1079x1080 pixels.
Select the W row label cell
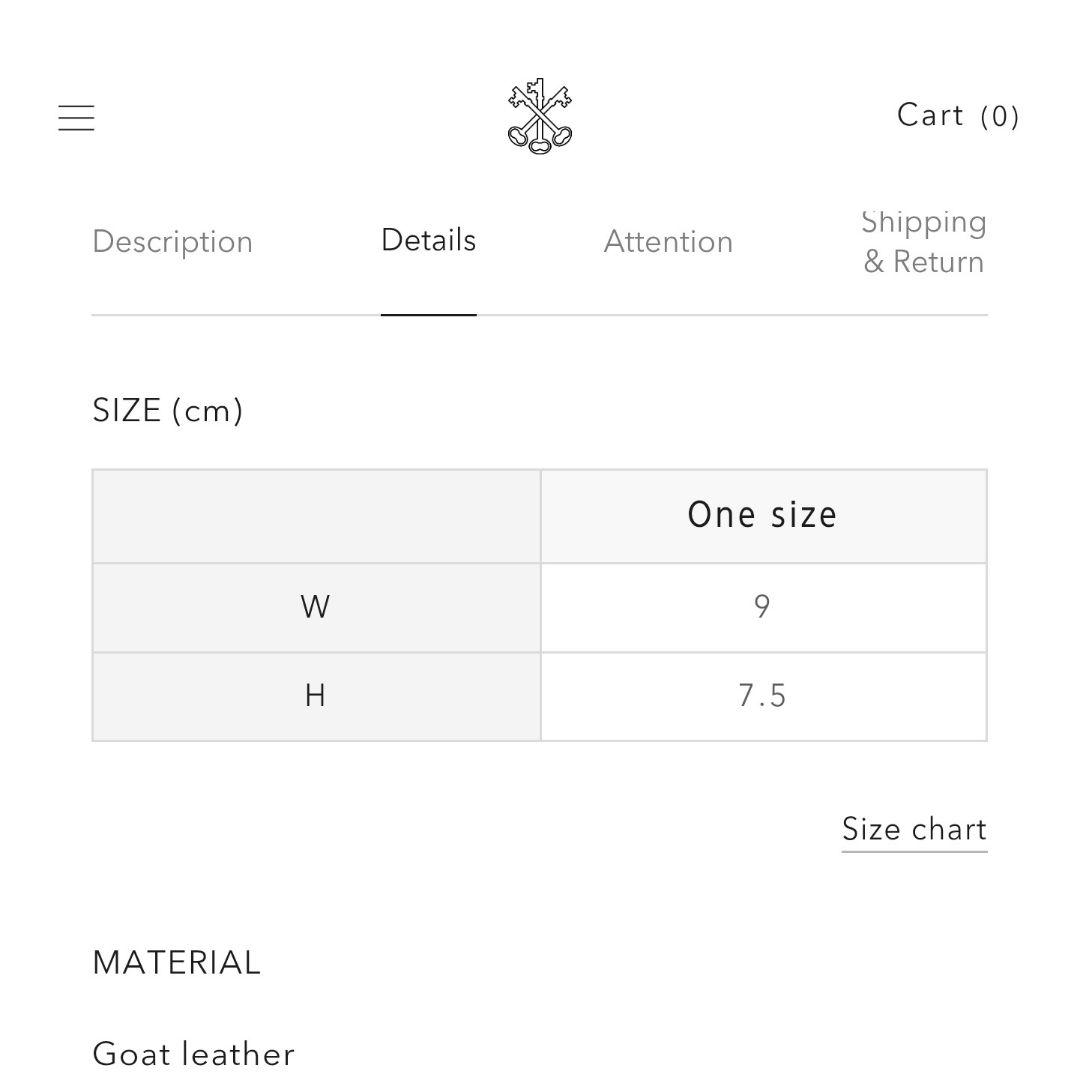(x=315, y=607)
